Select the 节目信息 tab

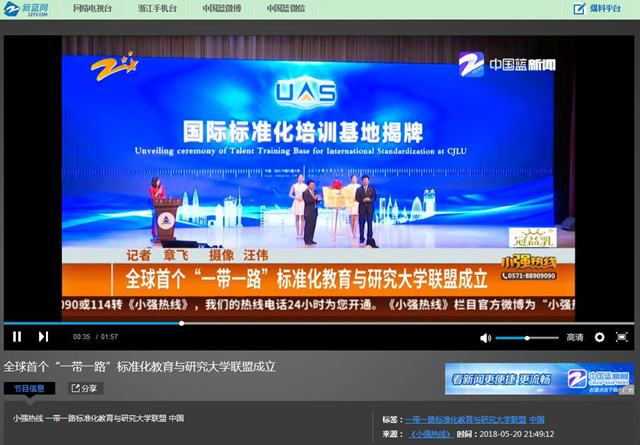pos(29,388)
